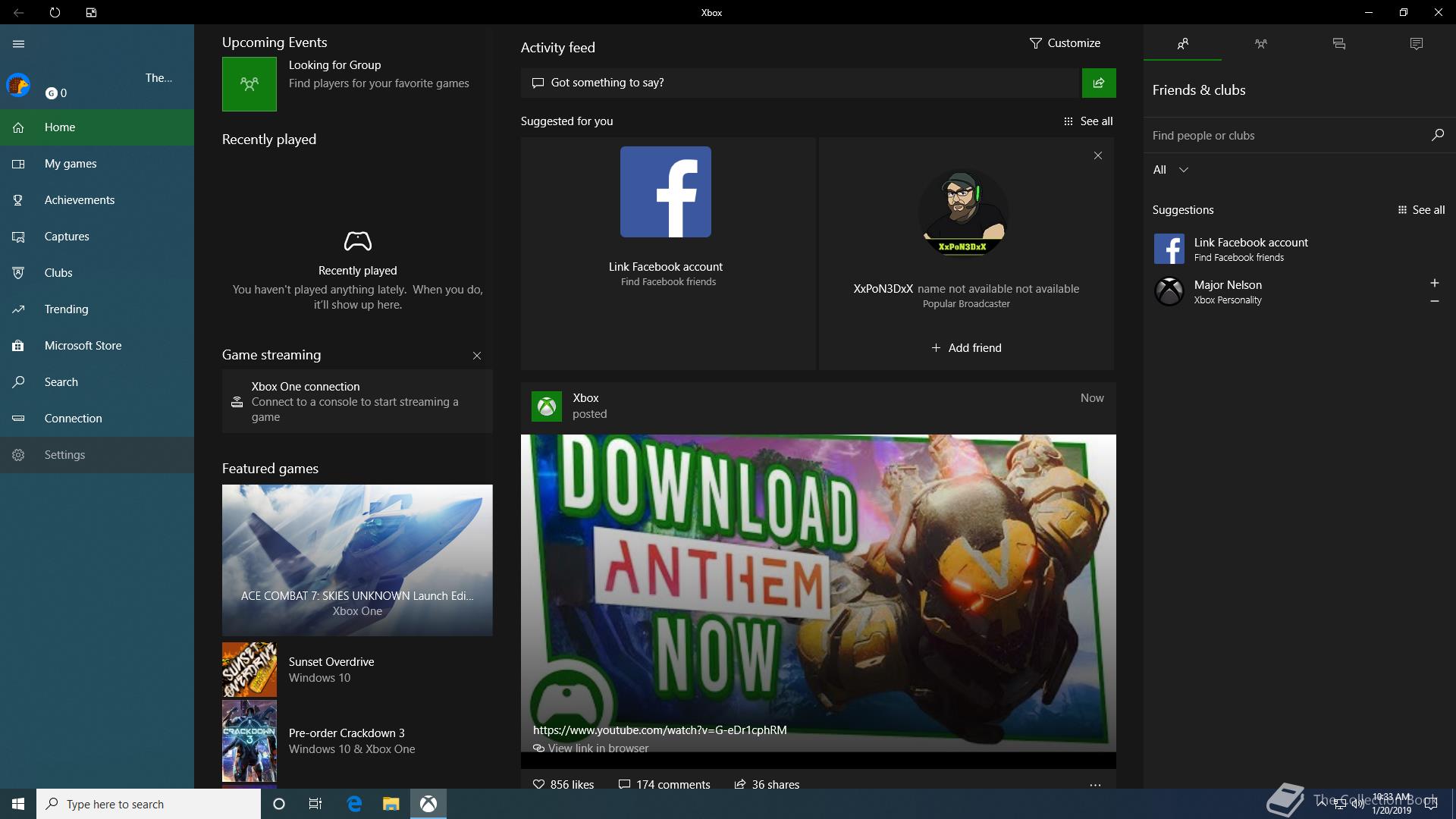
Task: Open the Connection console icon
Action: 19,419
